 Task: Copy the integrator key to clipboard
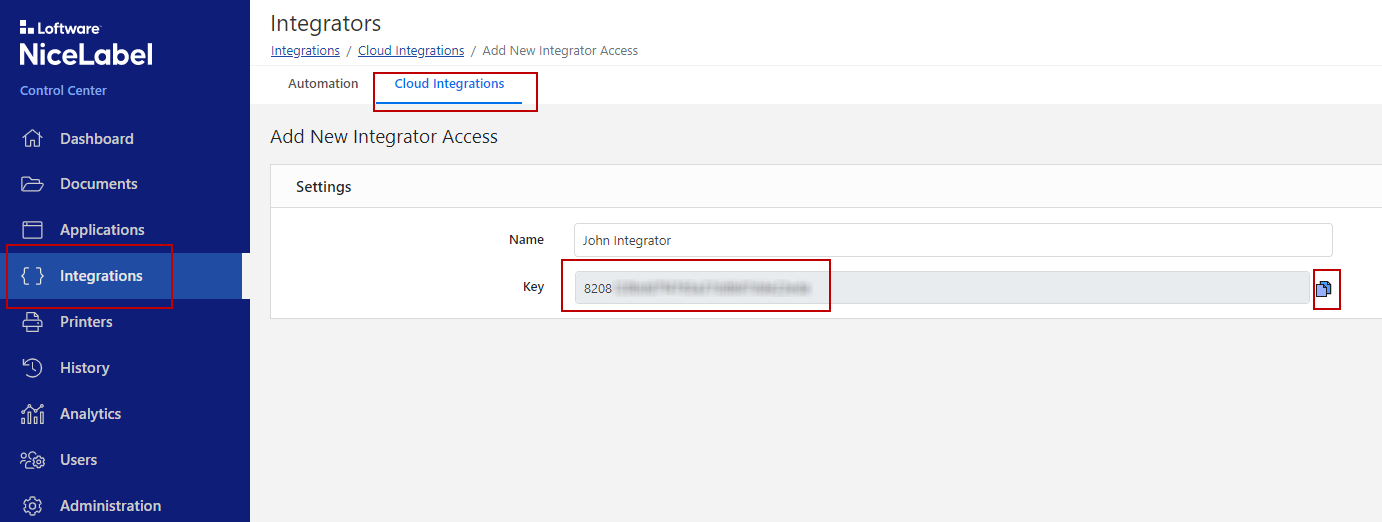click(x=1324, y=289)
